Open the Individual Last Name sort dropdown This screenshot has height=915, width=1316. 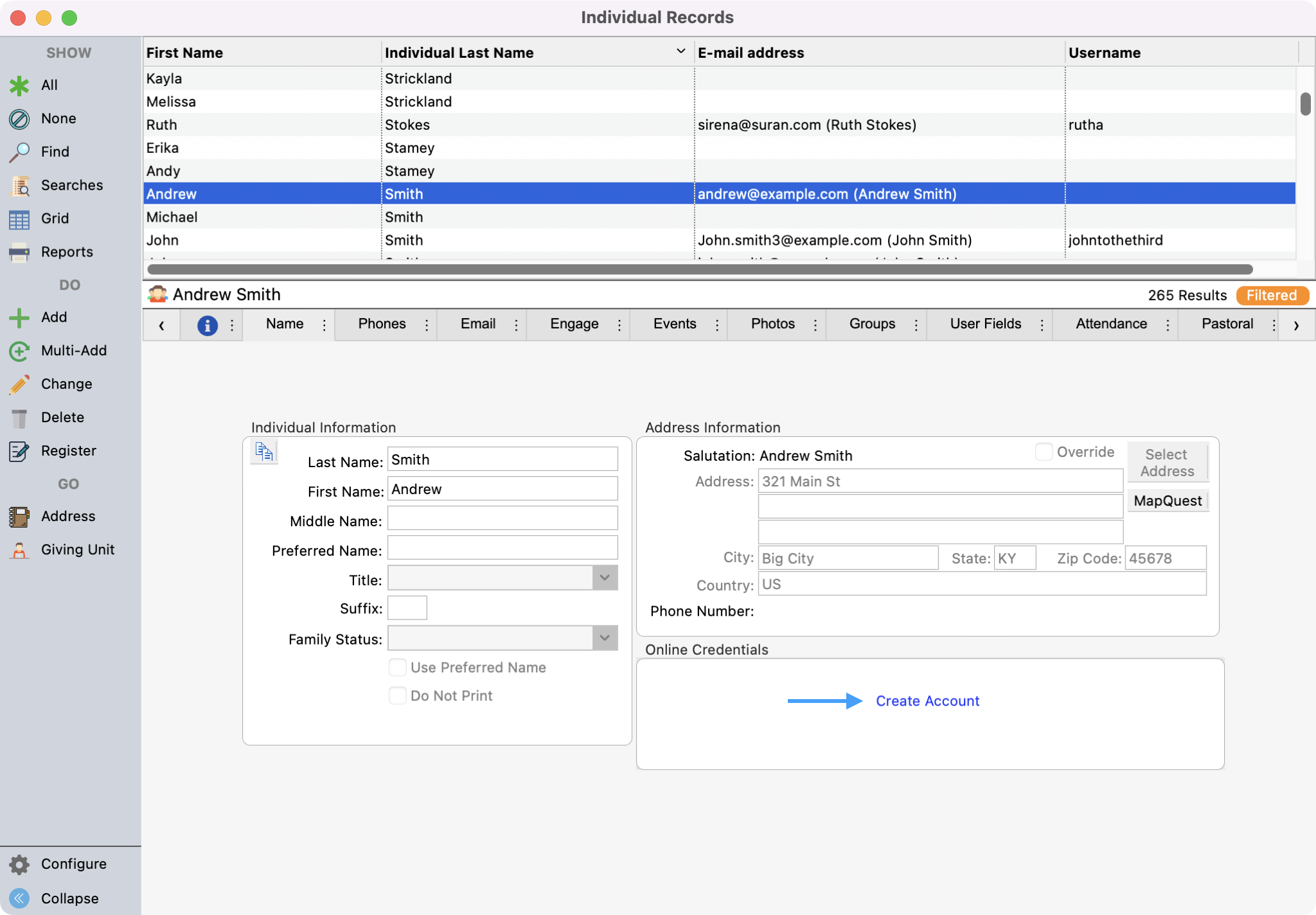click(680, 51)
